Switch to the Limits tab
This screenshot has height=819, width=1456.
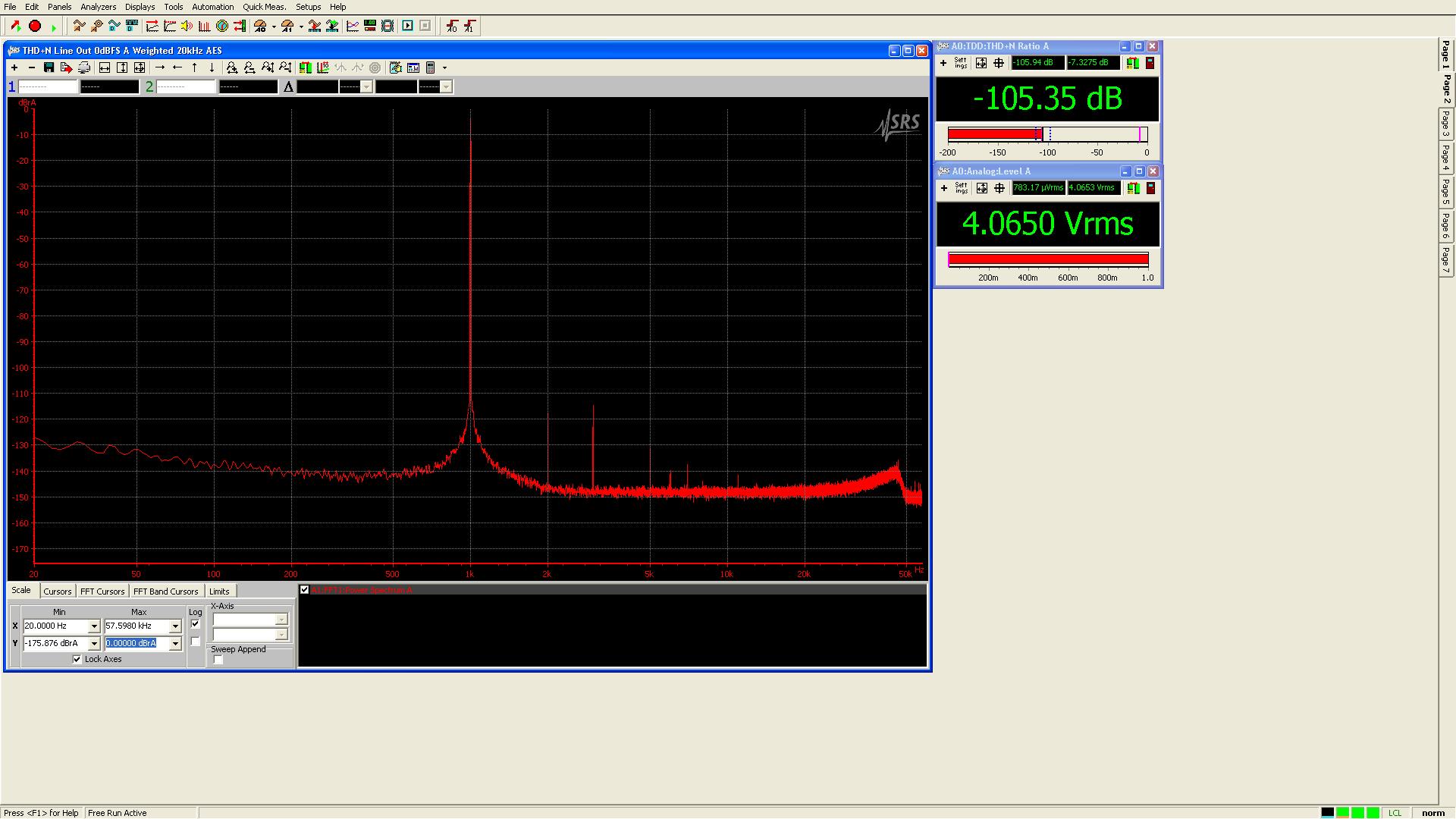click(219, 591)
